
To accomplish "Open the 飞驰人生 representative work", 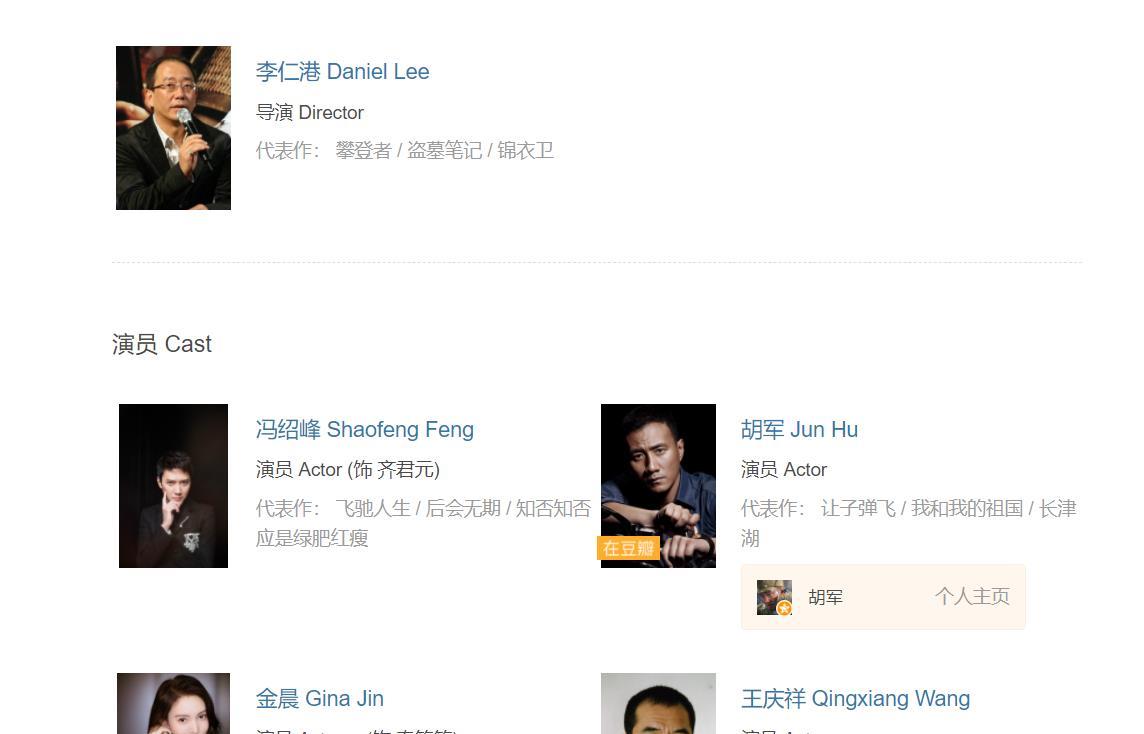I will (373, 508).
